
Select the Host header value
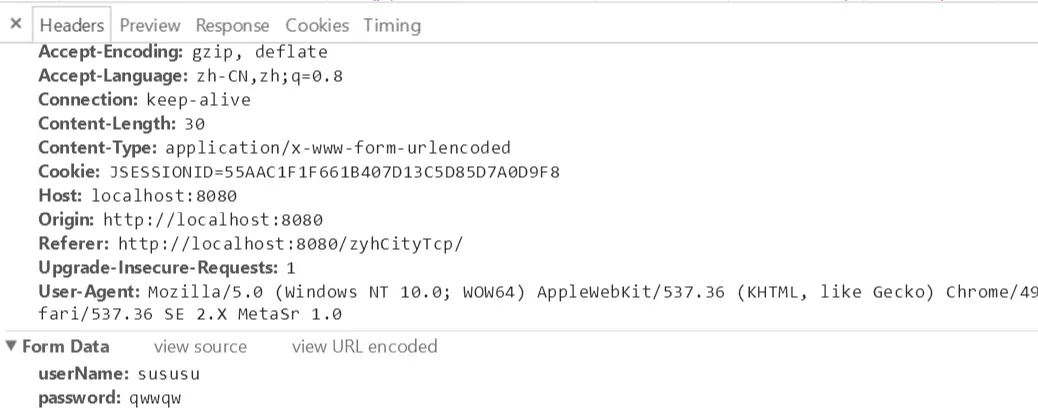164,196
